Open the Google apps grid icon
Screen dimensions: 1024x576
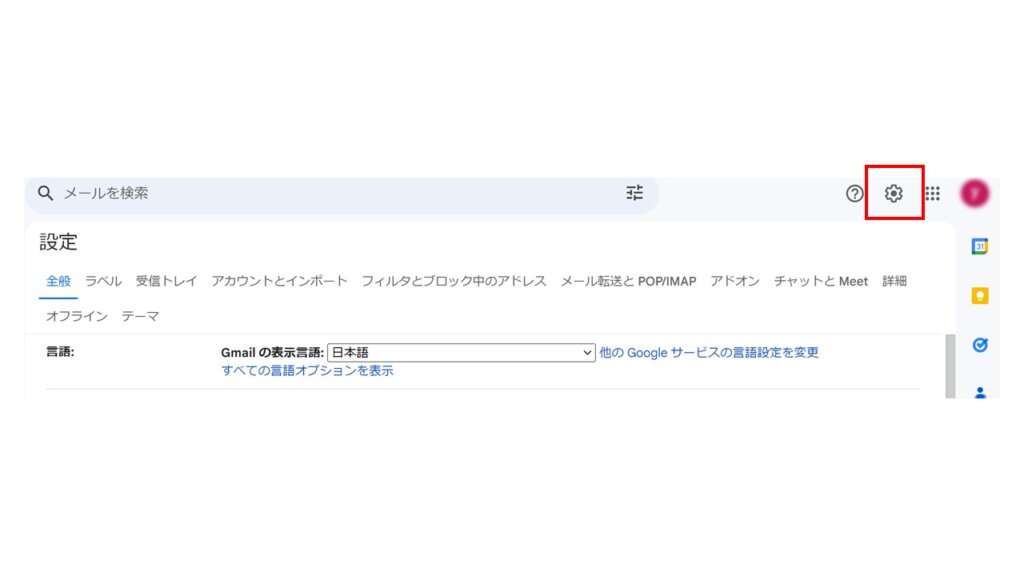tap(933, 193)
